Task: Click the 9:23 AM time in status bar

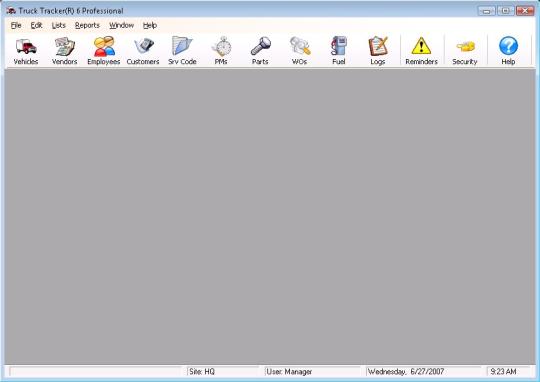Action: 503,372
